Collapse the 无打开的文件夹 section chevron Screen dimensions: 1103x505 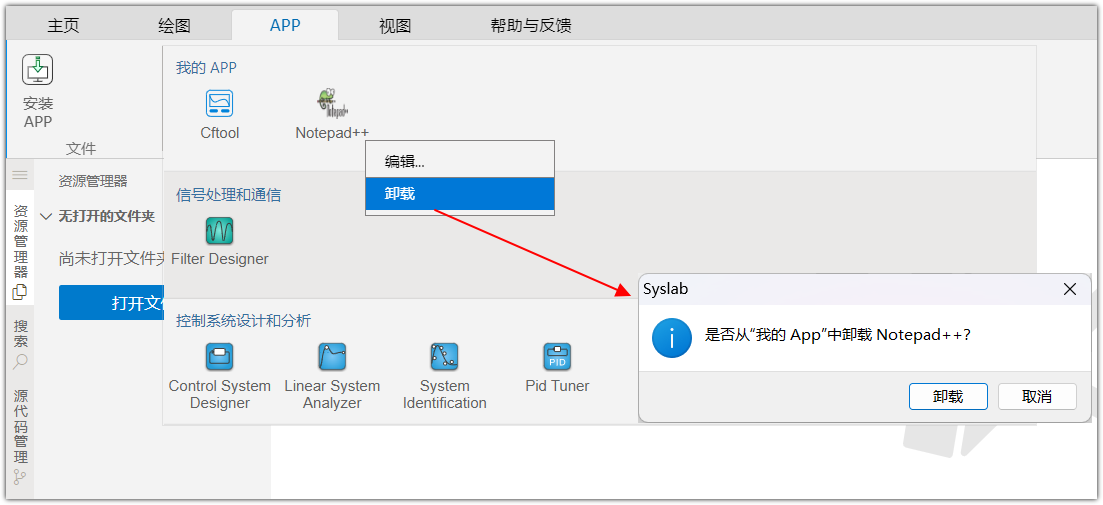pos(46,217)
